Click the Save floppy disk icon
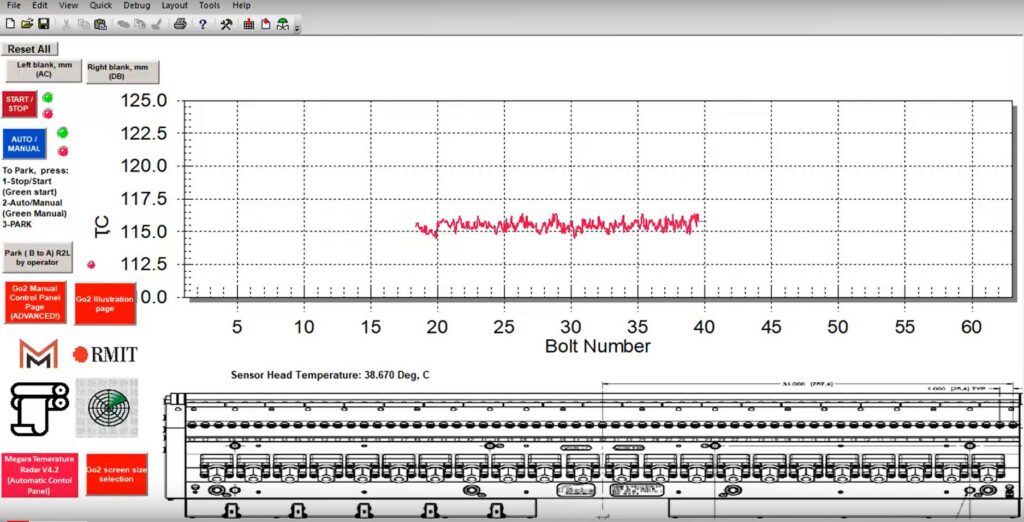Image resolution: width=1024 pixels, height=522 pixels. point(43,24)
